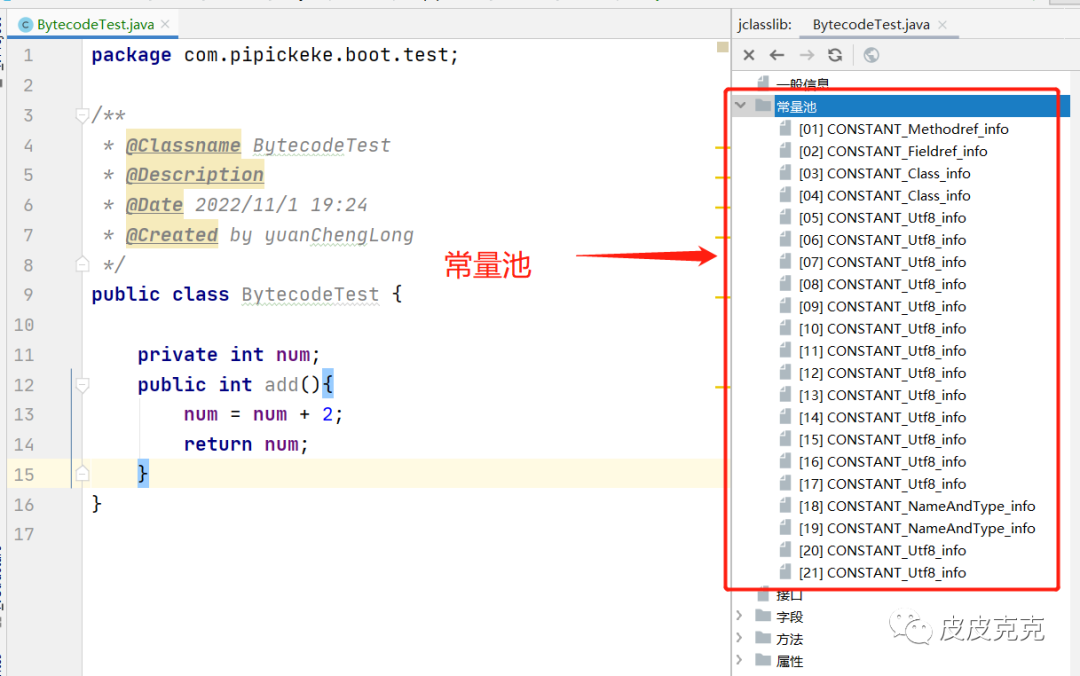The image size is (1080, 676).
Task: Select [17] CONSTANT_Utf8_info entry
Action: tap(882, 484)
